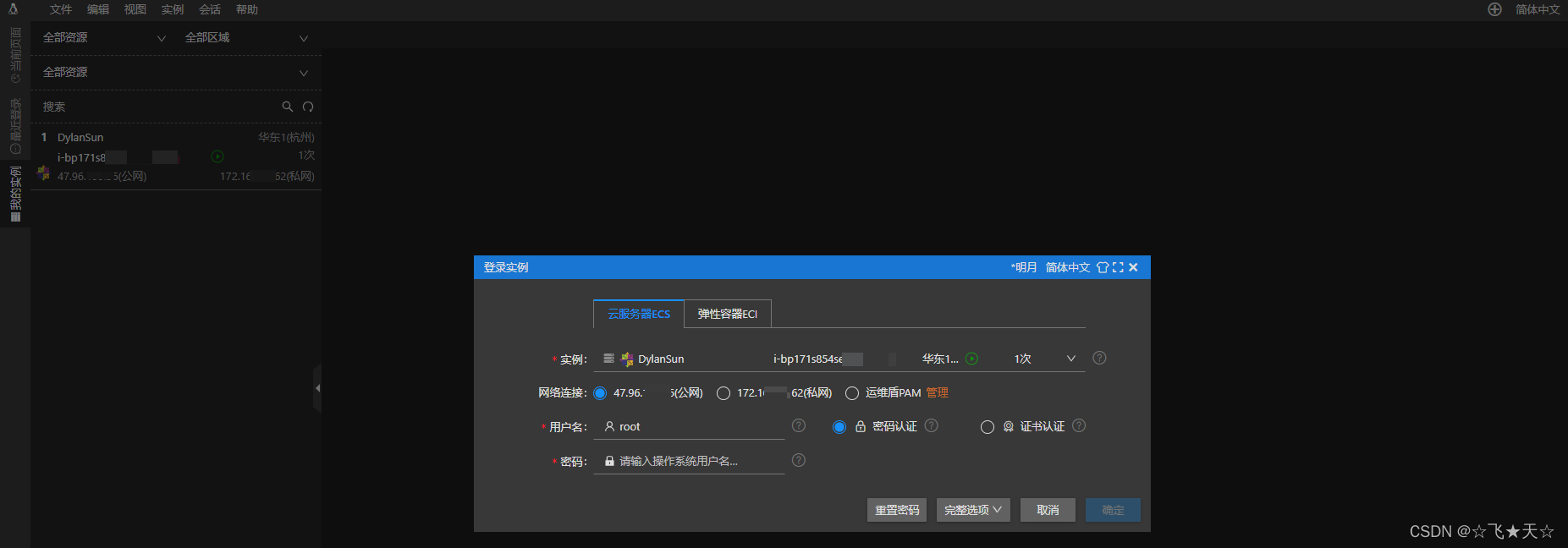Click the orange 管理 link
The height and width of the screenshot is (548, 1568).
[x=937, y=392]
